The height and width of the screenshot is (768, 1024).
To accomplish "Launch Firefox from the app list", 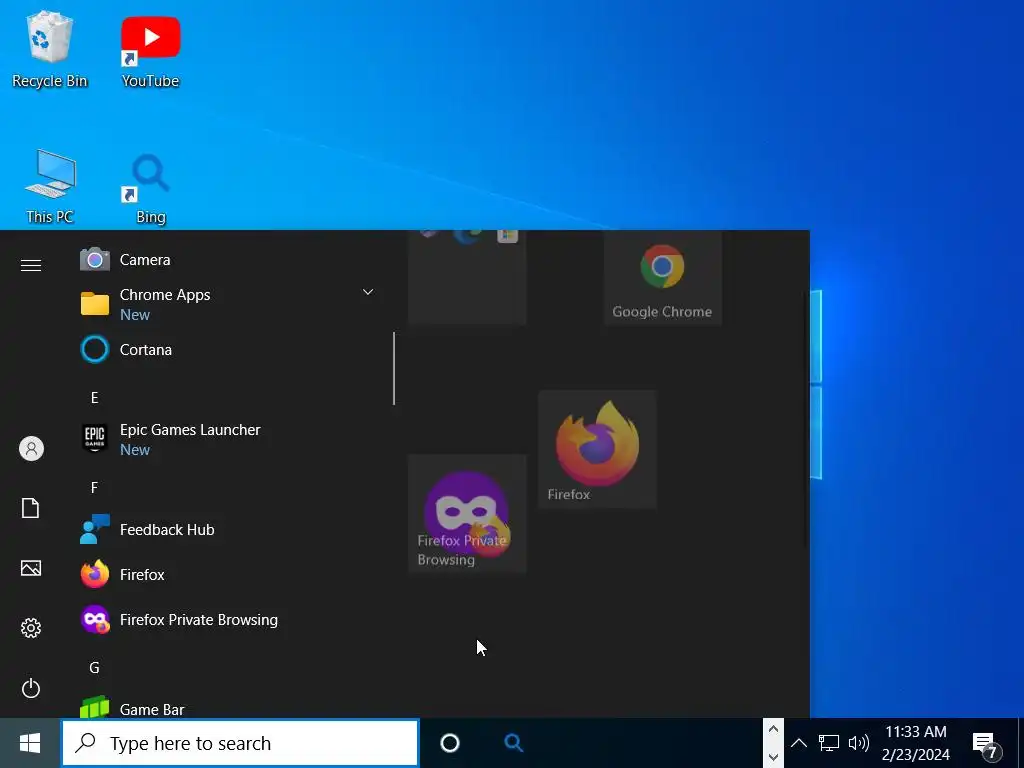I will coord(229,575).
